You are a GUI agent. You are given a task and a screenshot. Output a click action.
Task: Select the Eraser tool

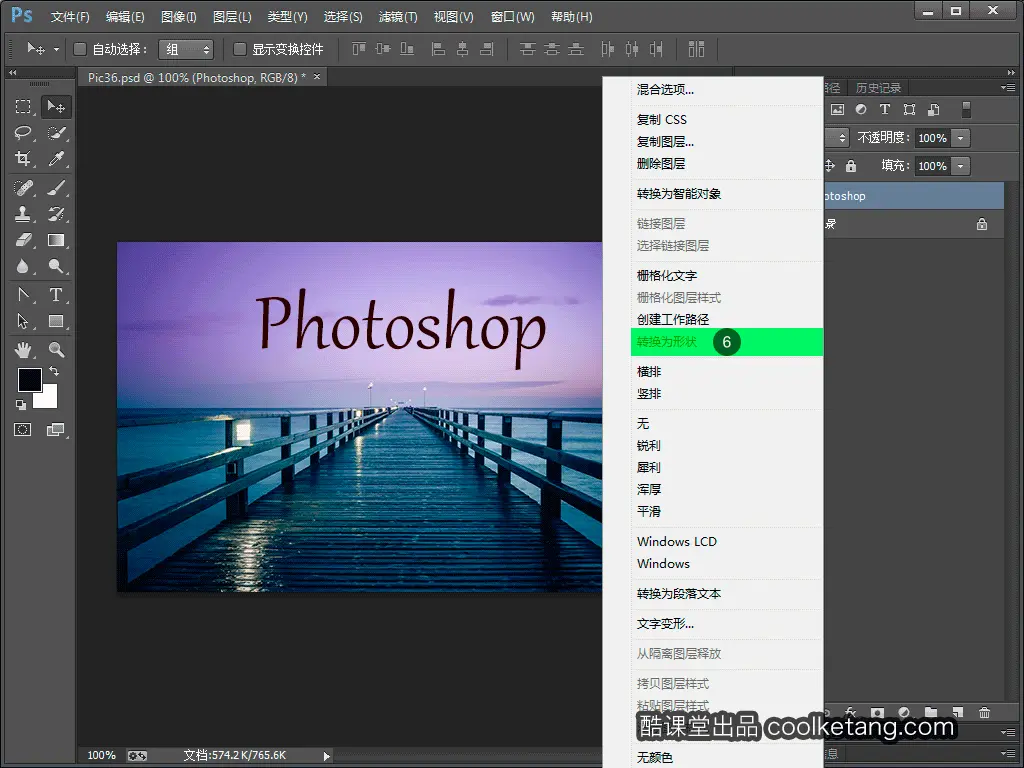(23, 240)
